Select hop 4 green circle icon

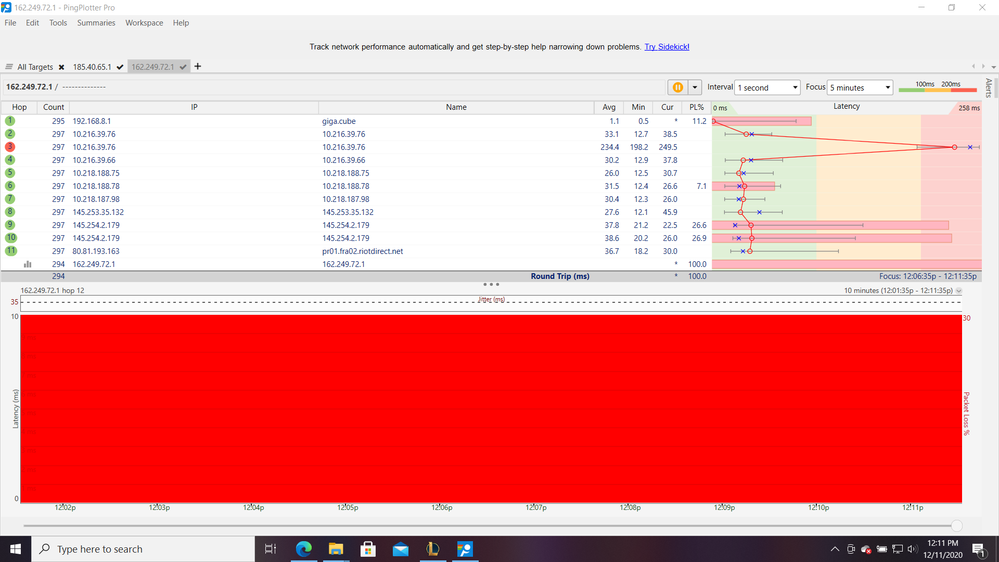pyautogui.click(x=10, y=160)
